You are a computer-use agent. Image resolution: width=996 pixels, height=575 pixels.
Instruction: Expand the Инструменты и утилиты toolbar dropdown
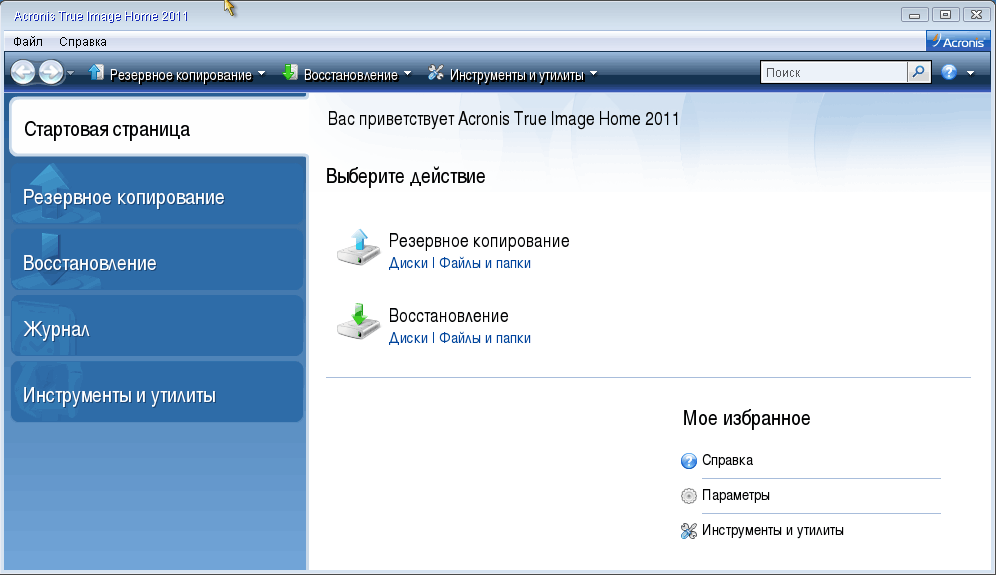tap(593, 74)
